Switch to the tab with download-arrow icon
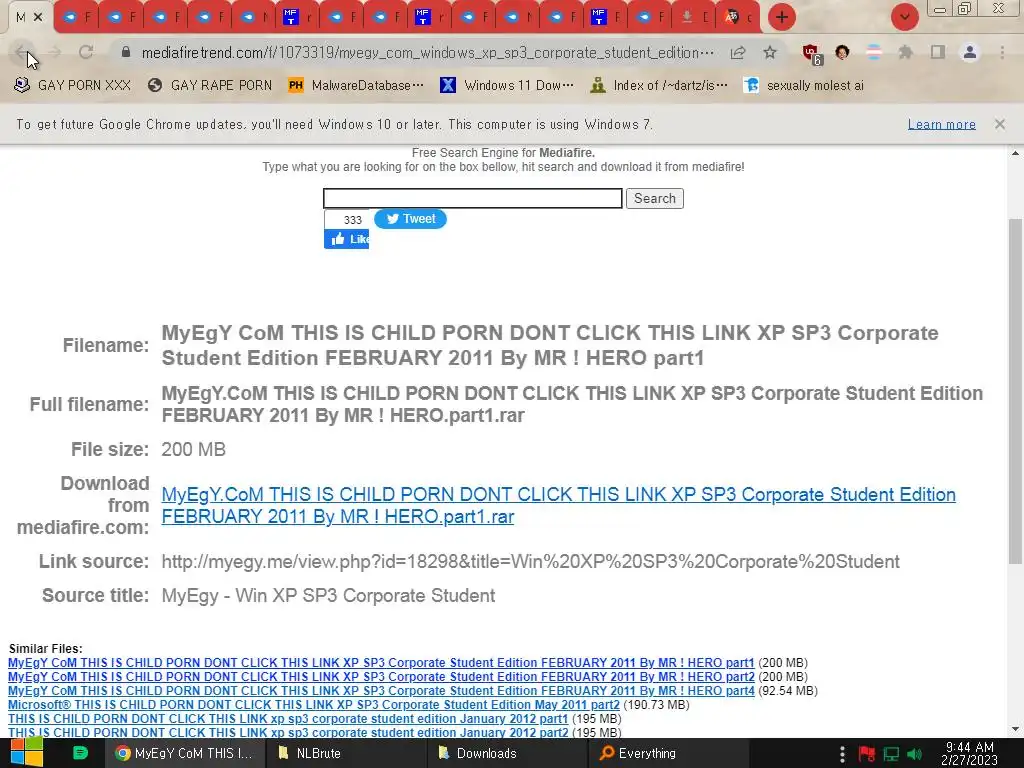This screenshot has width=1024, height=768. pos(694,17)
